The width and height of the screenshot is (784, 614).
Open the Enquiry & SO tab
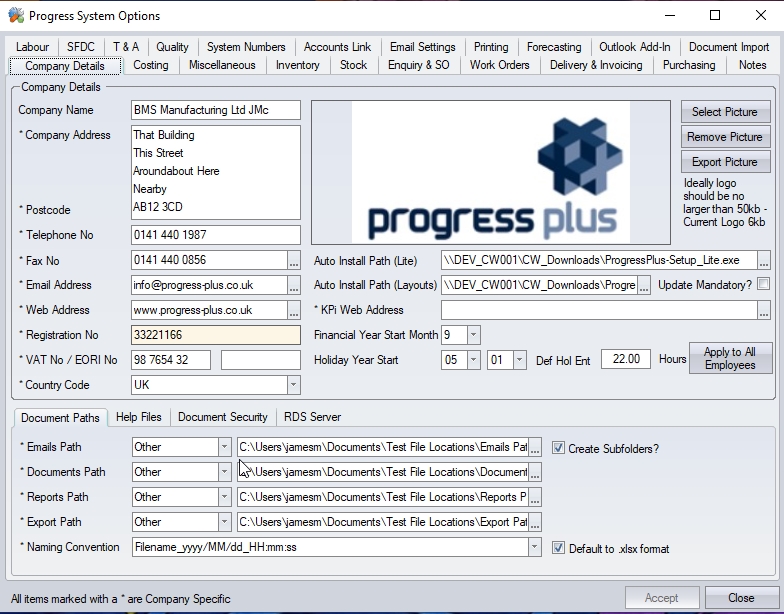pyautogui.click(x=418, y=65)
